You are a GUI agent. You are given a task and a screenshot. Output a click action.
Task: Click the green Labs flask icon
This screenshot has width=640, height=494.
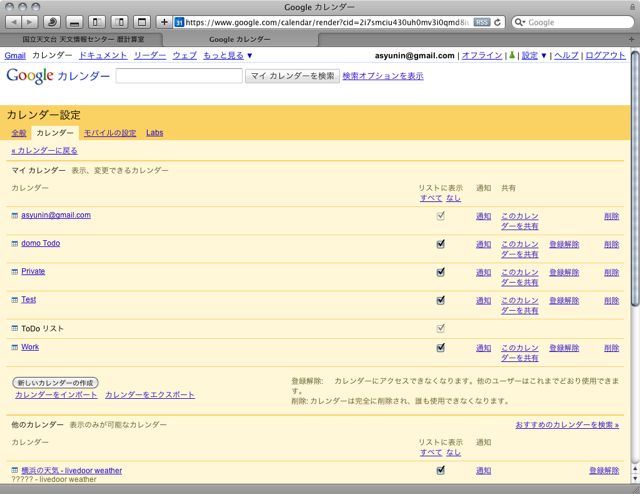tap(511, 55)
